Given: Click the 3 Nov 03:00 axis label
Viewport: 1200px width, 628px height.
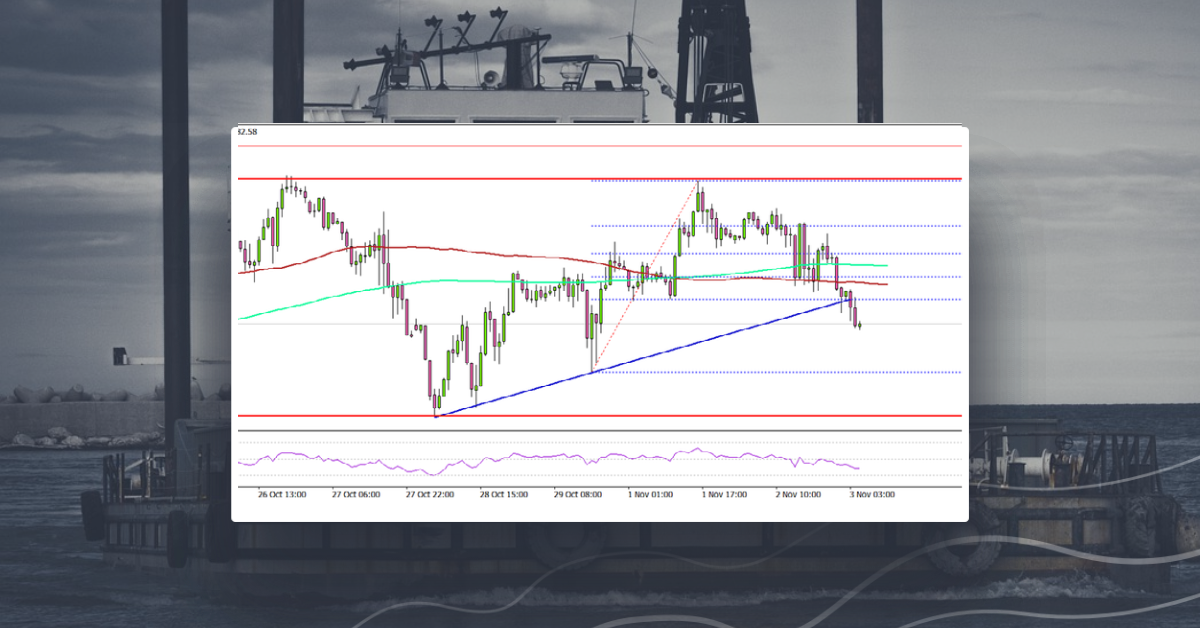Looking at the screenshot, I should pos(872,494).
